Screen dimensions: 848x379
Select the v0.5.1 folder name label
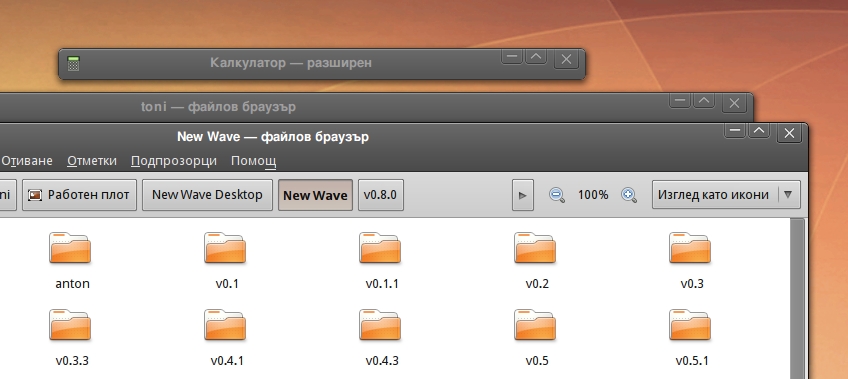point(692,360)
